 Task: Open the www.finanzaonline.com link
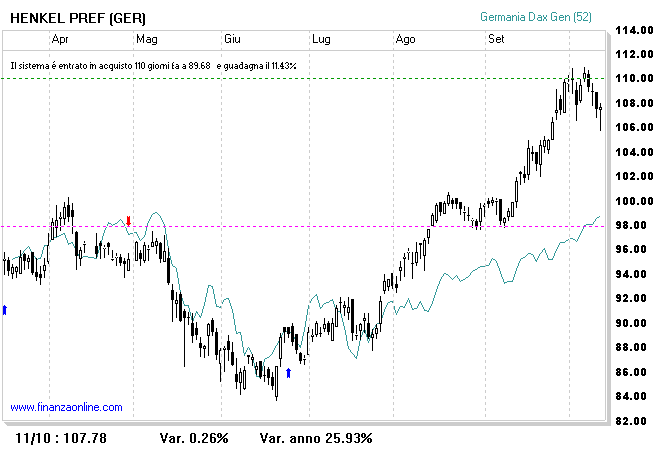click(x=66, y=407)
